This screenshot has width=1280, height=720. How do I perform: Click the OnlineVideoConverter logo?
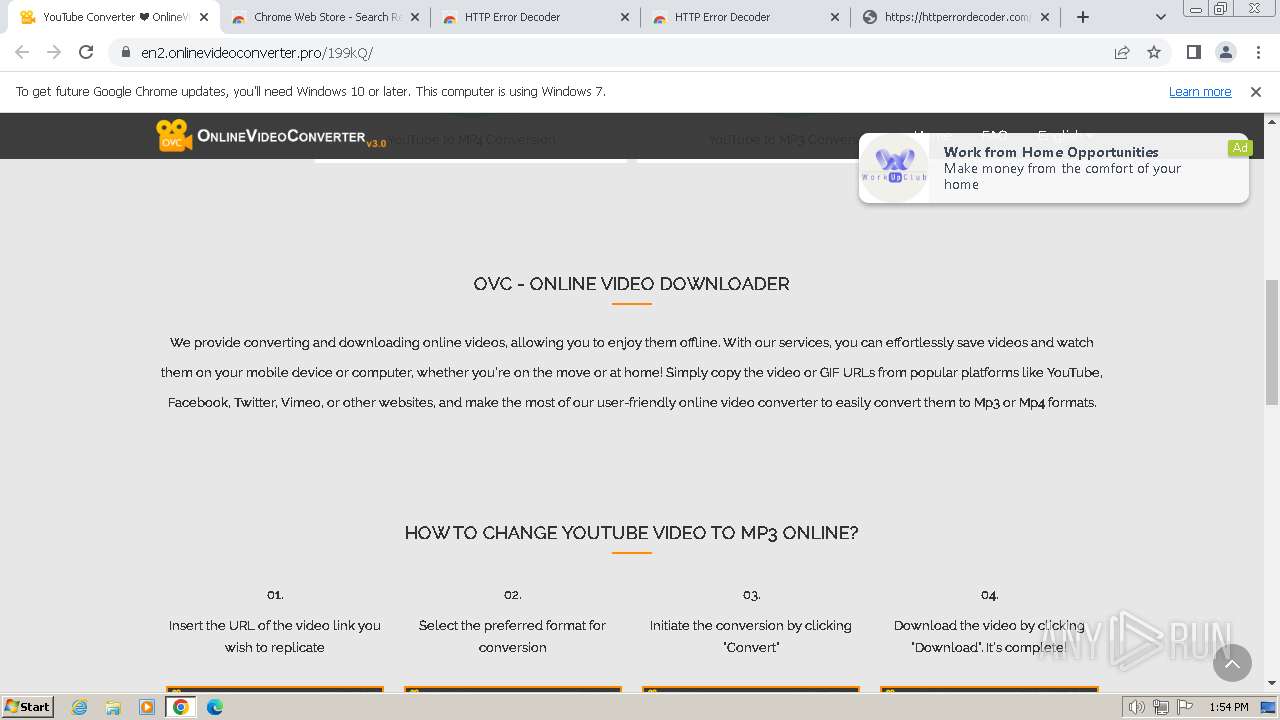point(271,136)
